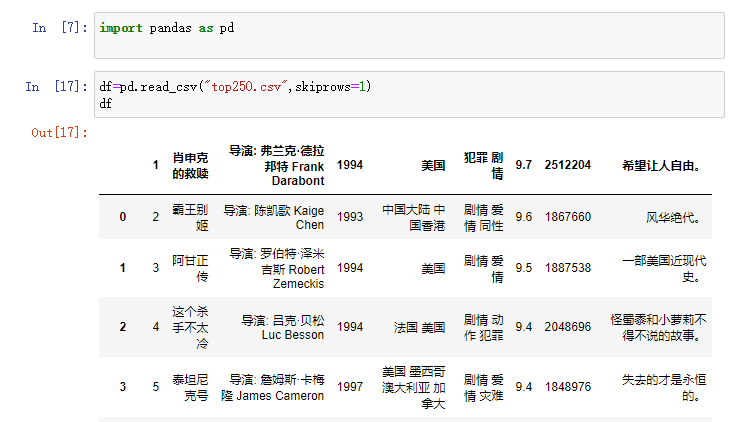Click the import pandas code cell
Screen dimensions: 746x422
pyautogui.click(x=409, y=36)
